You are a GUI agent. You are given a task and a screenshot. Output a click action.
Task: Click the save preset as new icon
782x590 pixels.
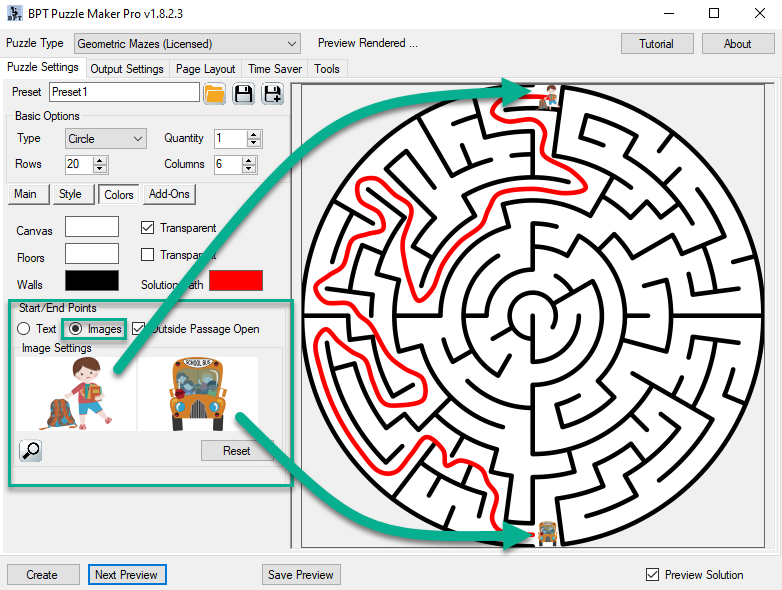(272, 94)
